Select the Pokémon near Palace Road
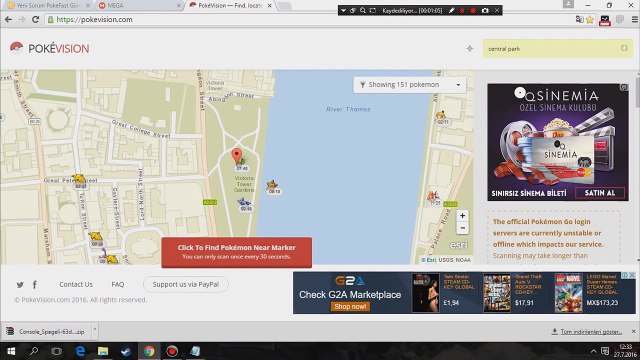Image resolution: width=640 pixels, height=360 pixels. [x=433, y=197]
